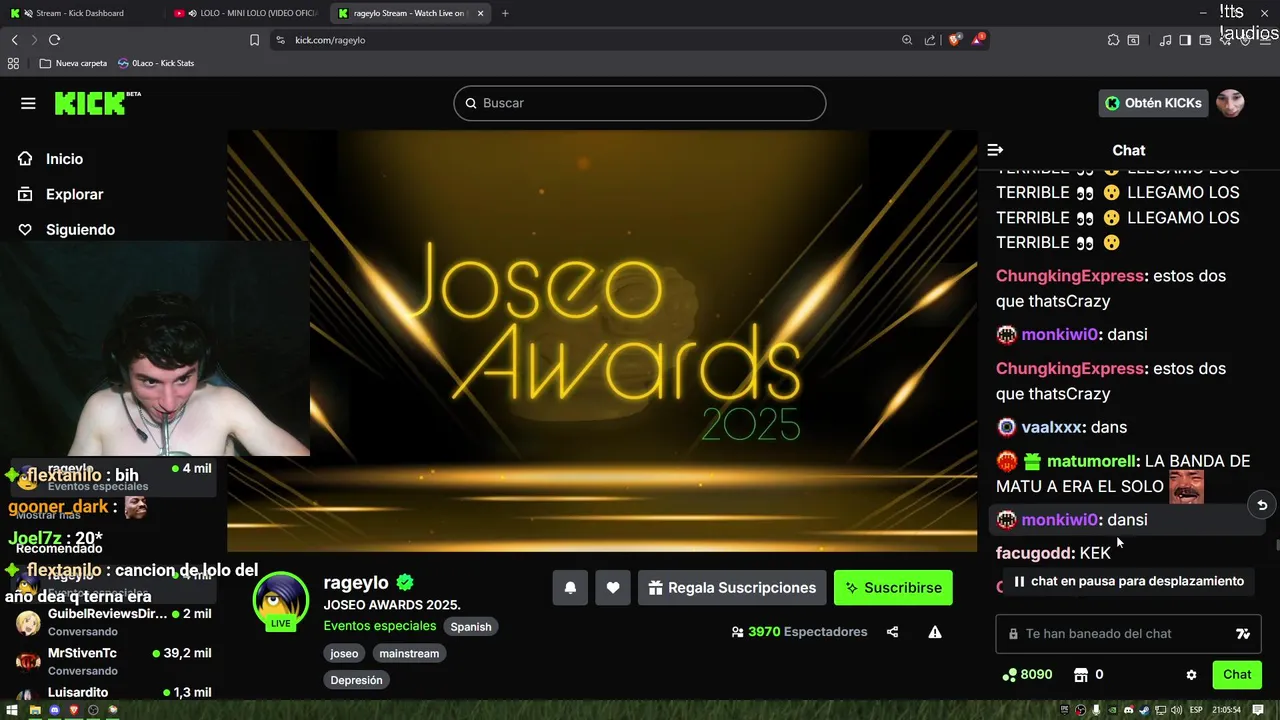This screenshot has height=720, width=1280.
Task: Share page icon in address bar
Action: tap(930, 40)
